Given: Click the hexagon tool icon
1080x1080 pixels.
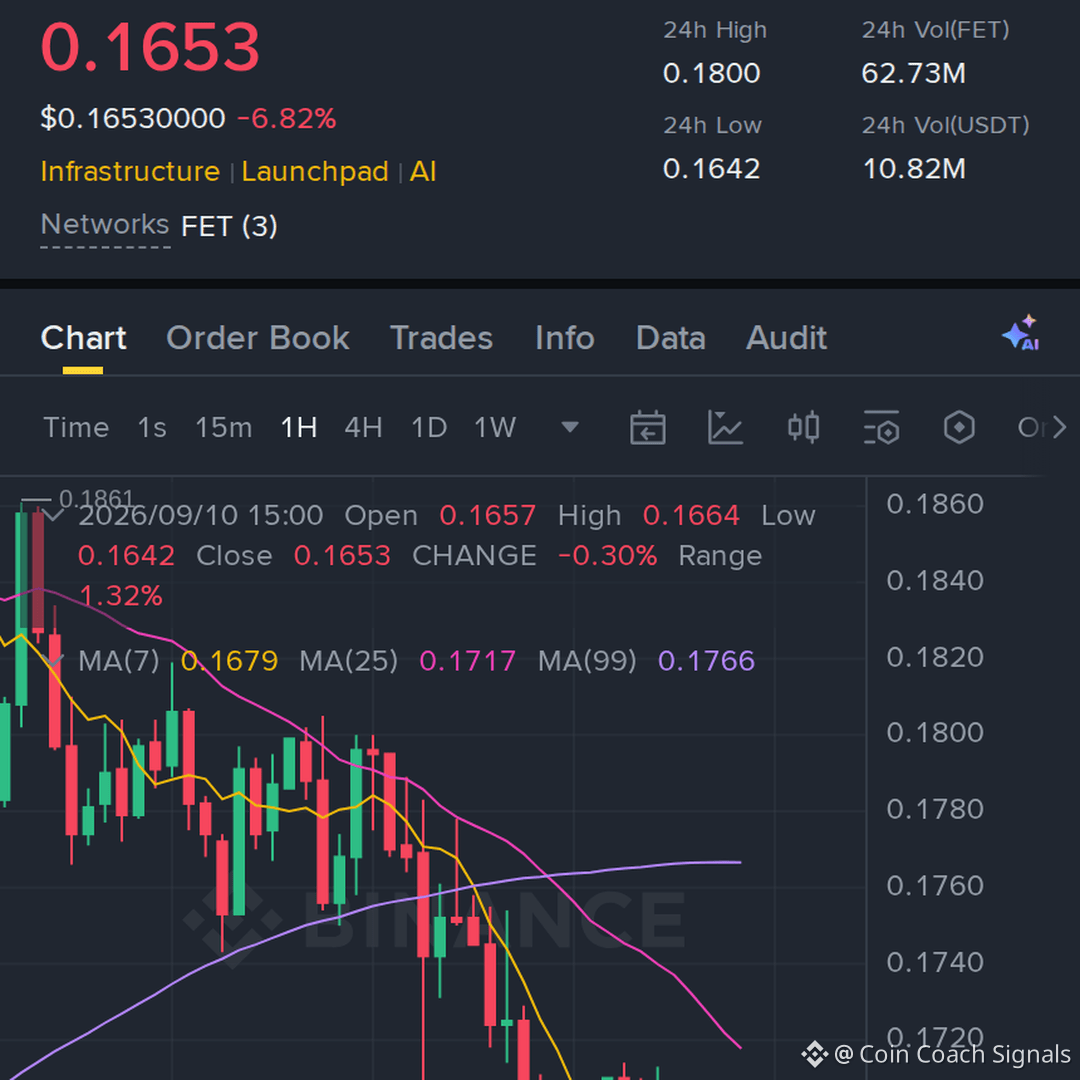Looking at the screenshot, I should tap(959, 428).
